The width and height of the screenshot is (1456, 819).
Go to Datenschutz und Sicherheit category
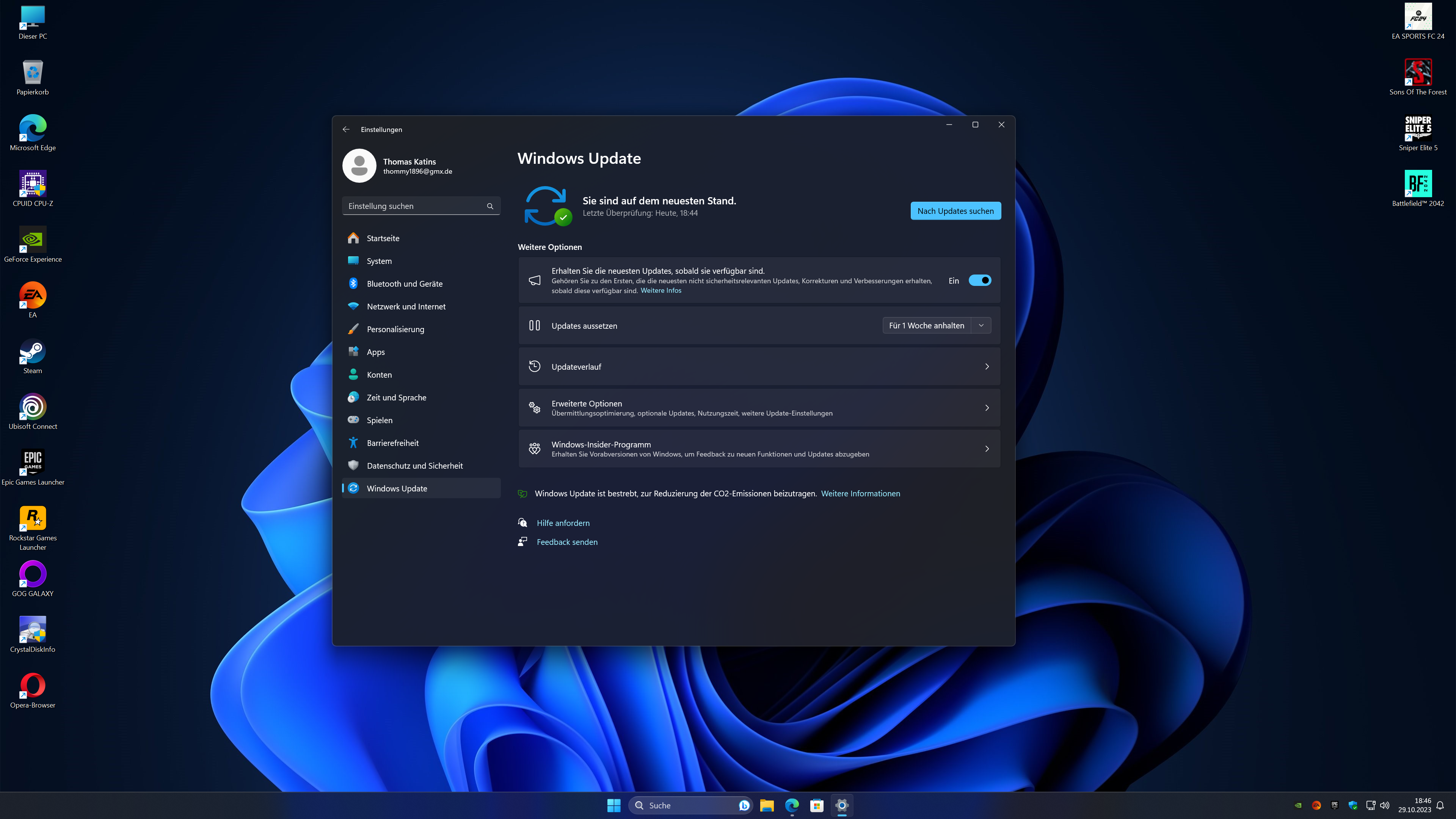click(x=414, y=466)
